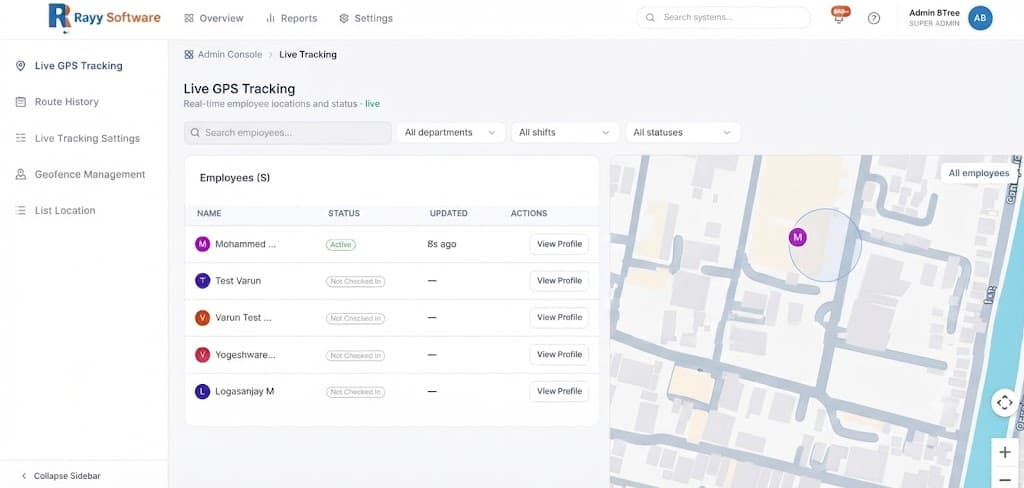
Task: Click the Admin Console breadcrumb grid icon
Action: (x=189, y=55)
